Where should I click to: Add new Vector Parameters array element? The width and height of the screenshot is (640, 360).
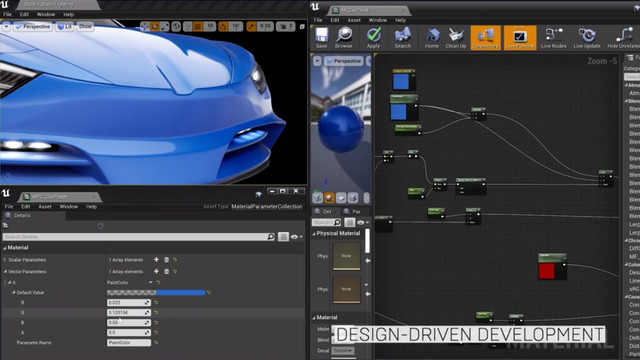[156, 271]
